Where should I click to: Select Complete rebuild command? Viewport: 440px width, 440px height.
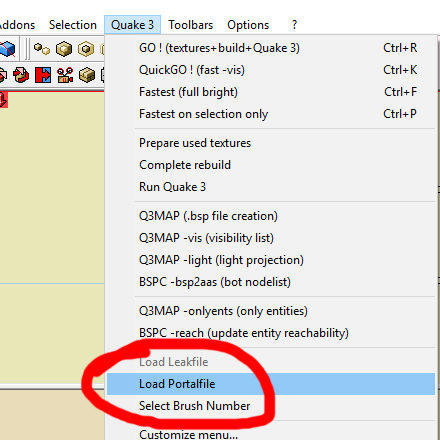click(x=271, y=165)
